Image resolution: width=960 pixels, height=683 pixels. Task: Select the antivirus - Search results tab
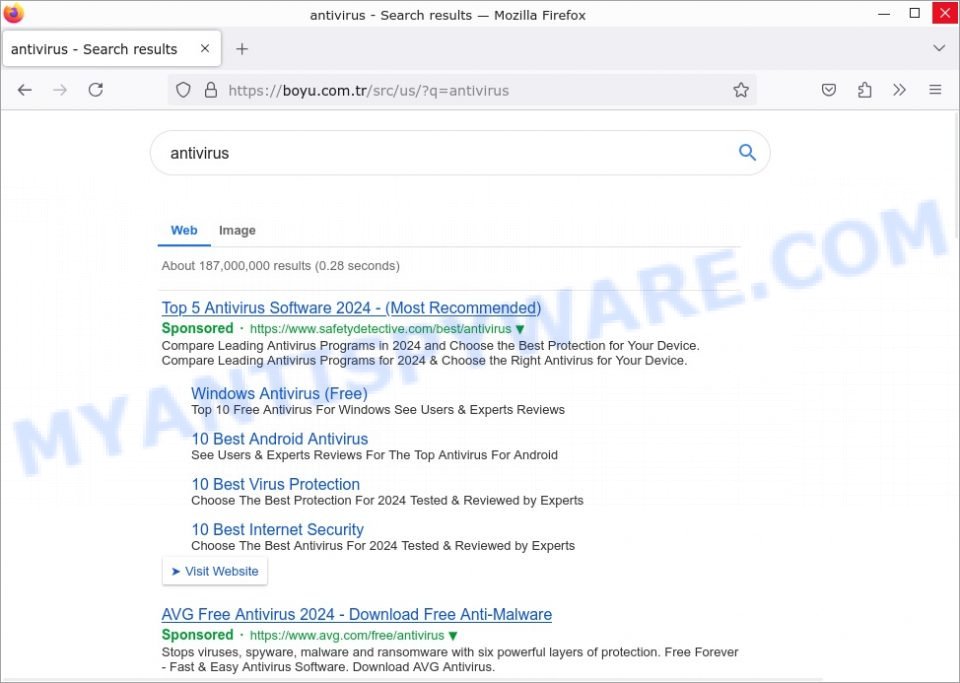coord(112,49)
